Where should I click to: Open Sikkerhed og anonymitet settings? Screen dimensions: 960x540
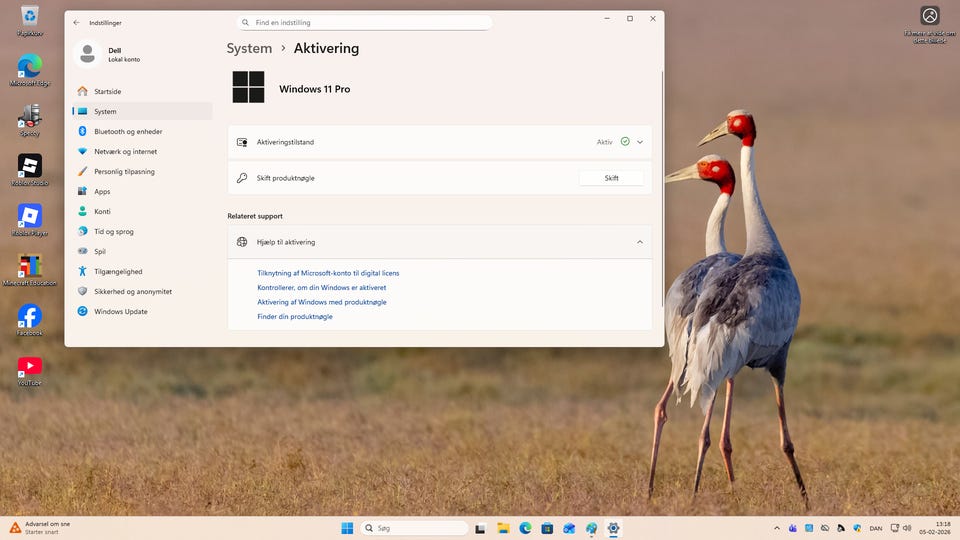point(133,291)
